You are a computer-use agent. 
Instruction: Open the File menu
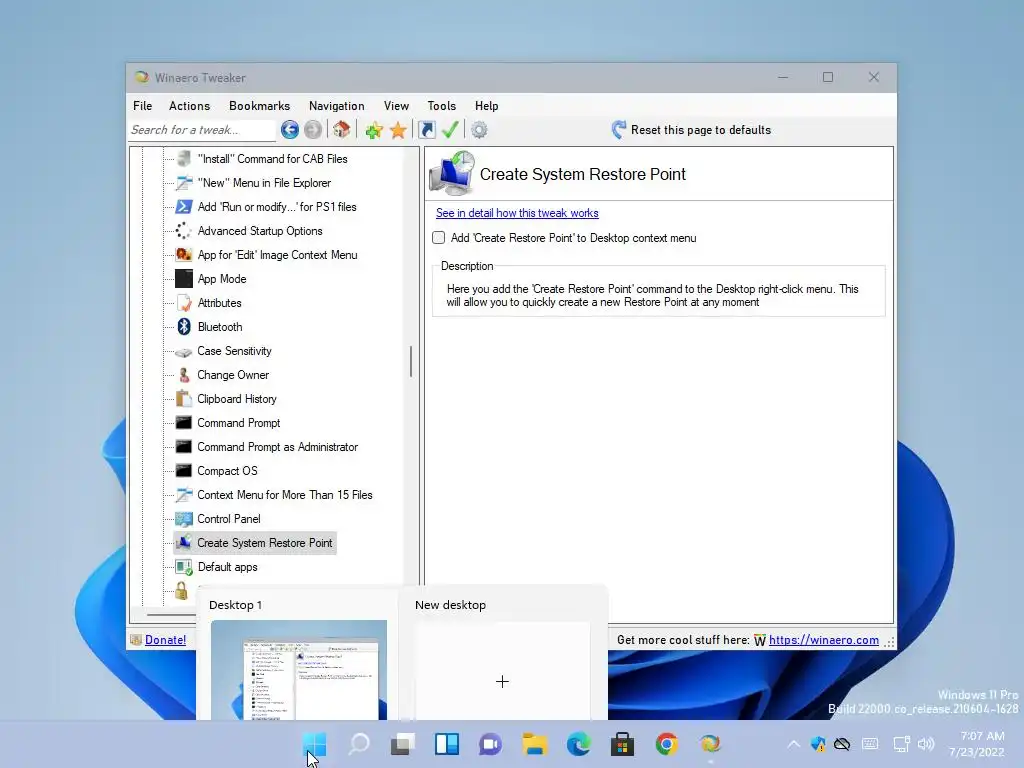pyautogui.click(x=142, y=106)
